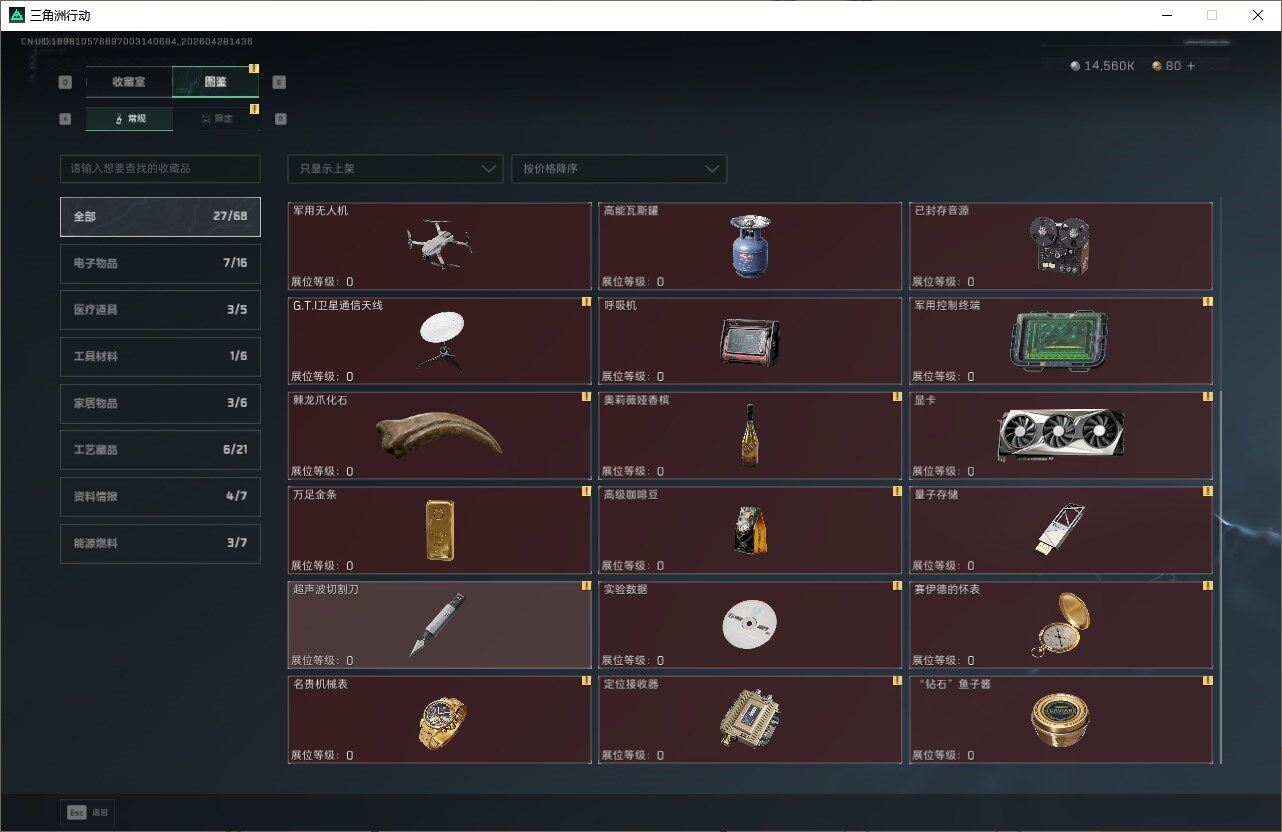Open the 军用控制终端 terminal icon
The height and width of the screenshot is (832, 1282).
pyautogui.click(x=1060, y=341)
